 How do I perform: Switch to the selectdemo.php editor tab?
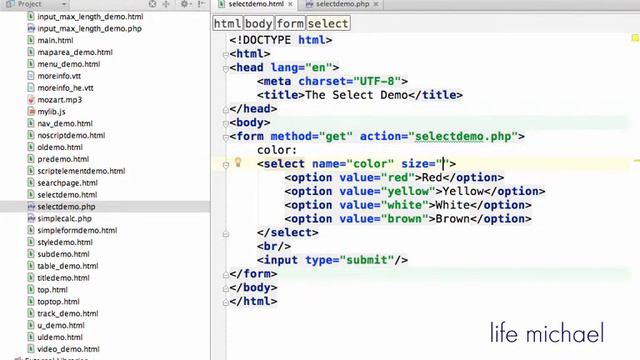(342, 4)
